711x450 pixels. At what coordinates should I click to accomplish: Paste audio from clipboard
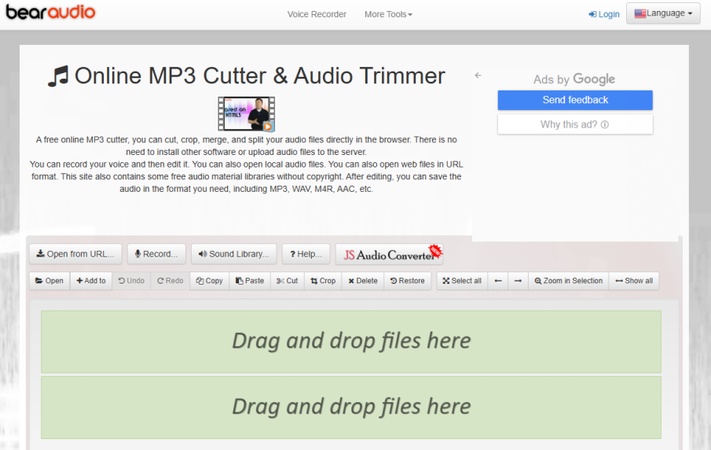(x=250, y=281)
